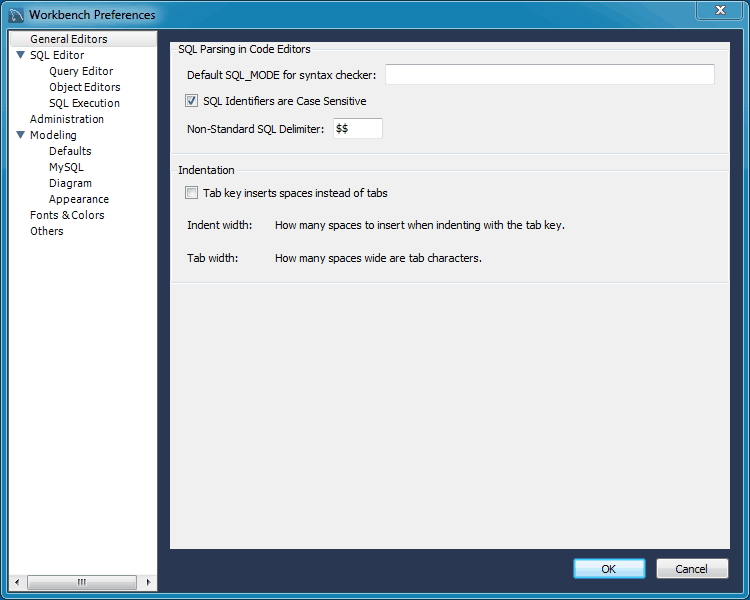This screenshot has height=600, width=750.
Task: Open the SQL Editor preferences page
Action: pyautogui.click(x=57, y=55)
